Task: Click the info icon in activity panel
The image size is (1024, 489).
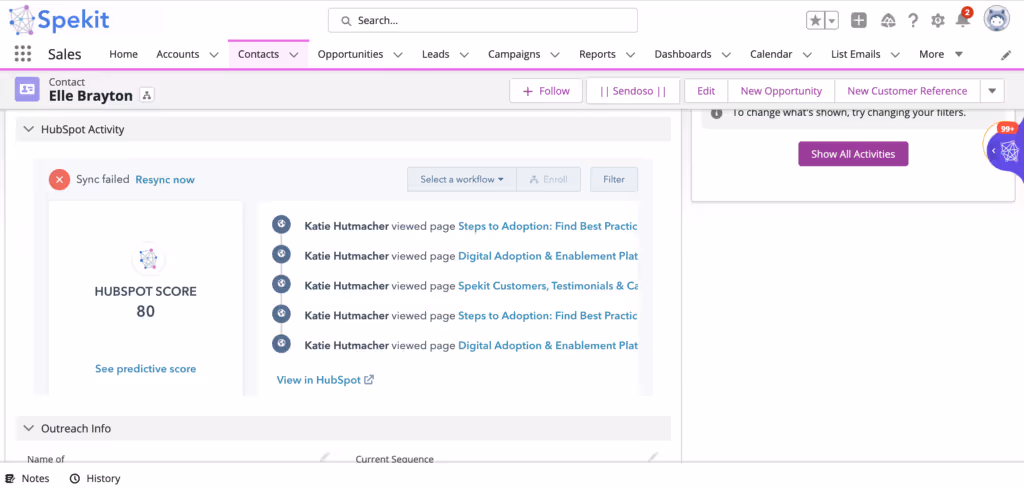Action: [716, 113]
